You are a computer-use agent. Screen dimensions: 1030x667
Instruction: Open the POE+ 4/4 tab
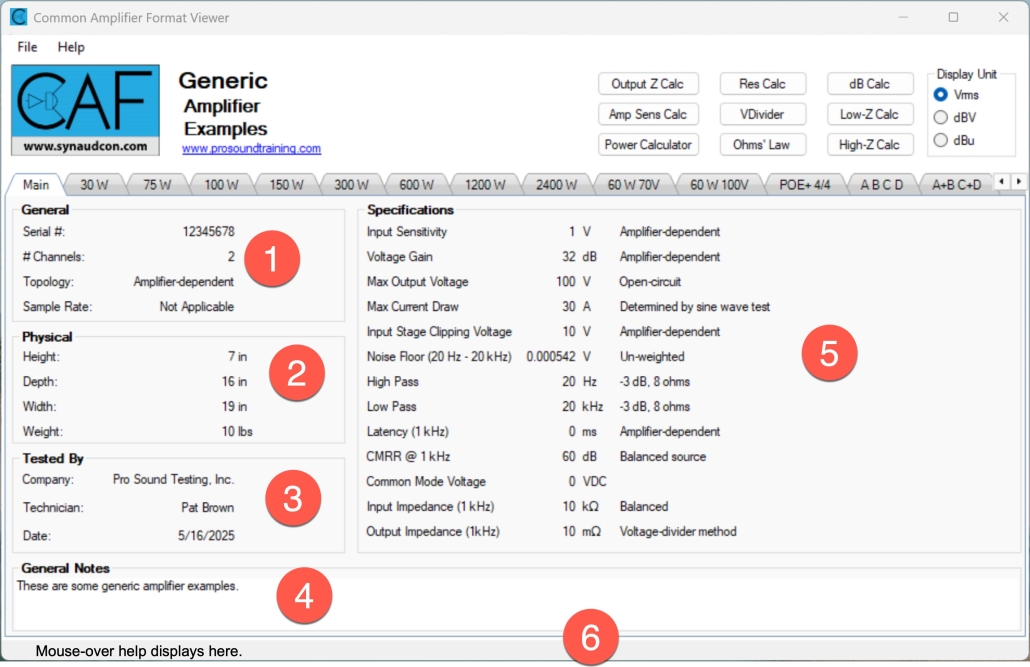point(805,185)
